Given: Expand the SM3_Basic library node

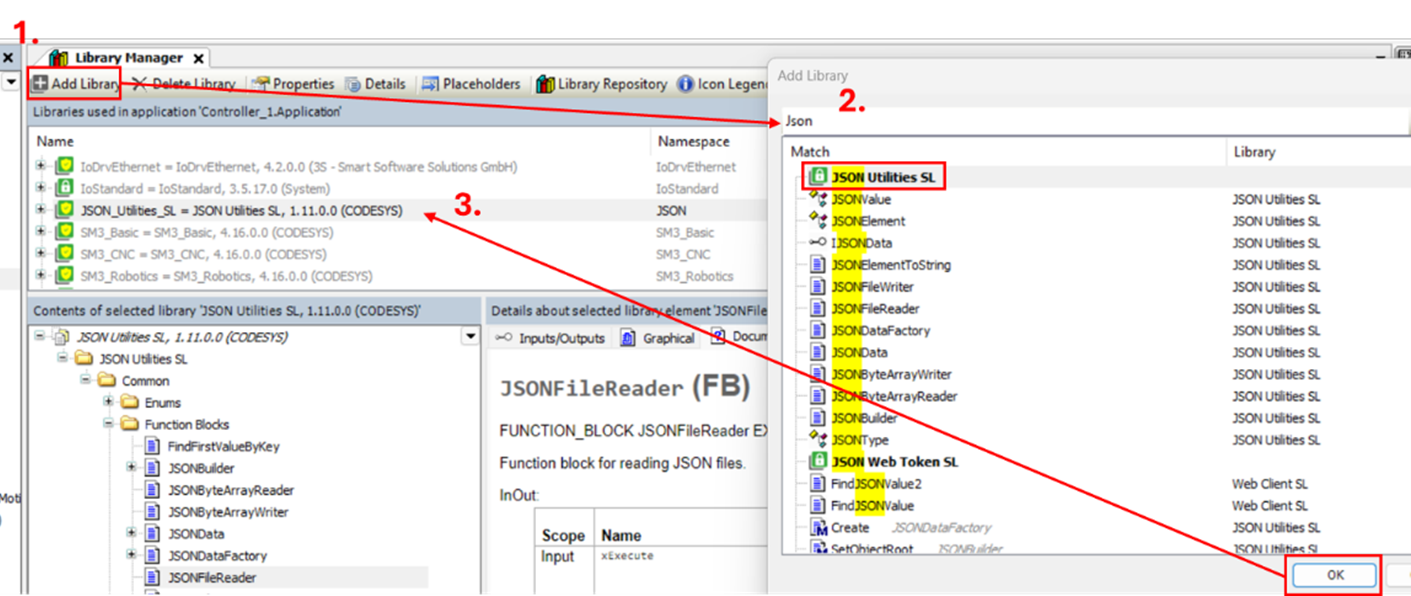Looking at the screenshot, I should (x=41, y=232).
